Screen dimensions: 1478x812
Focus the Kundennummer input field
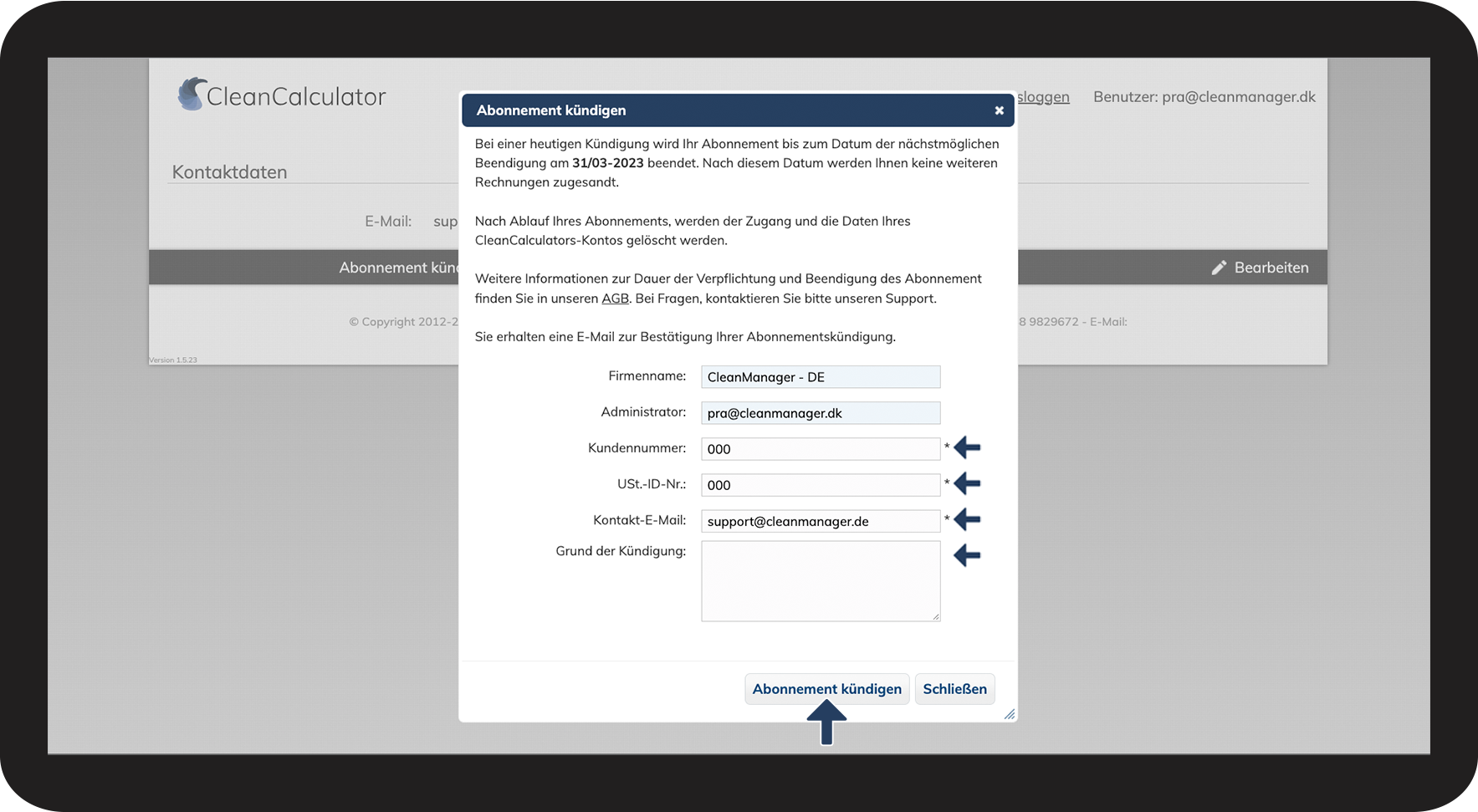coord(821,449)
